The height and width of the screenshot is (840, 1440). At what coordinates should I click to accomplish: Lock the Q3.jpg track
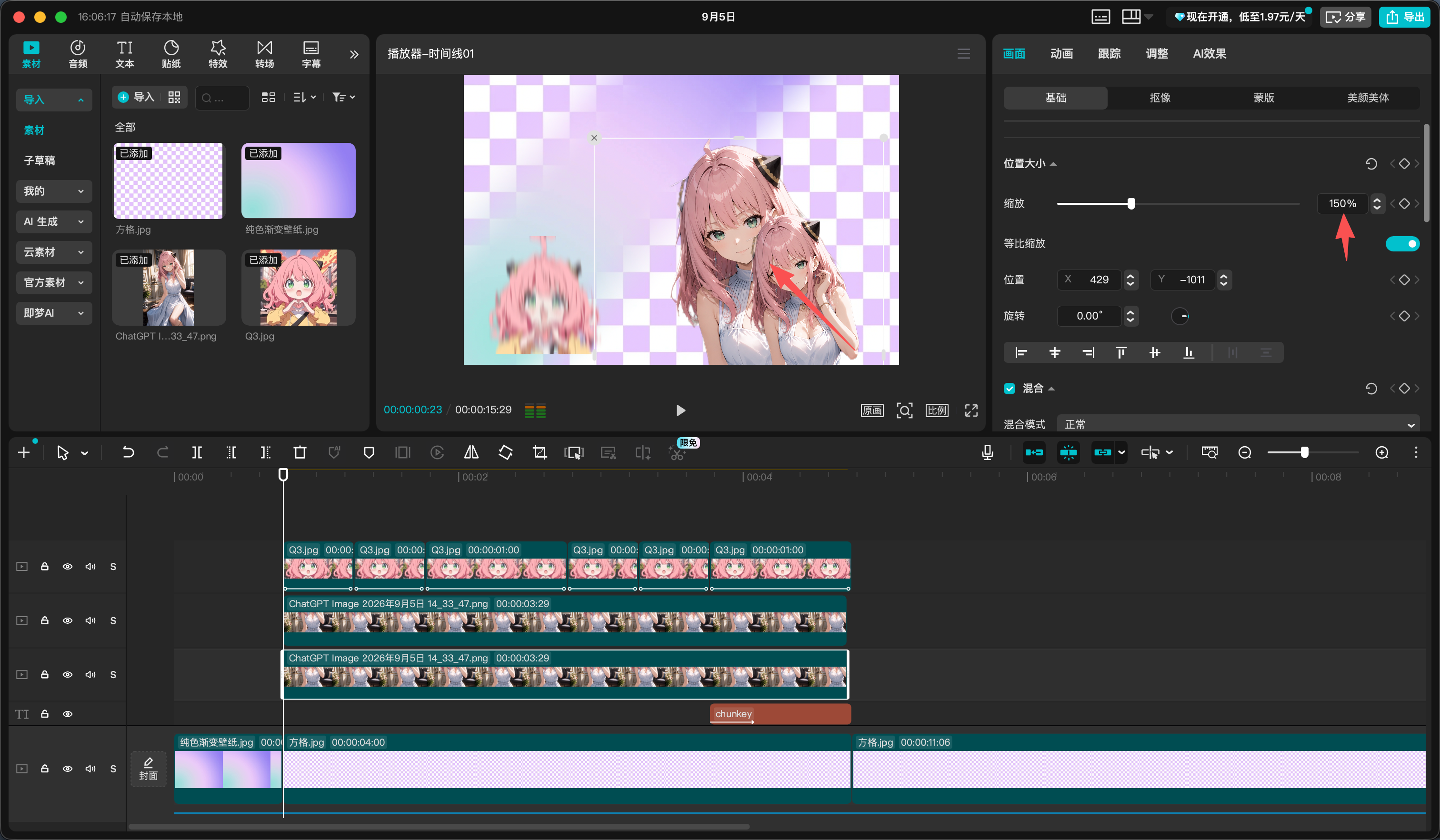coord(45,566)
